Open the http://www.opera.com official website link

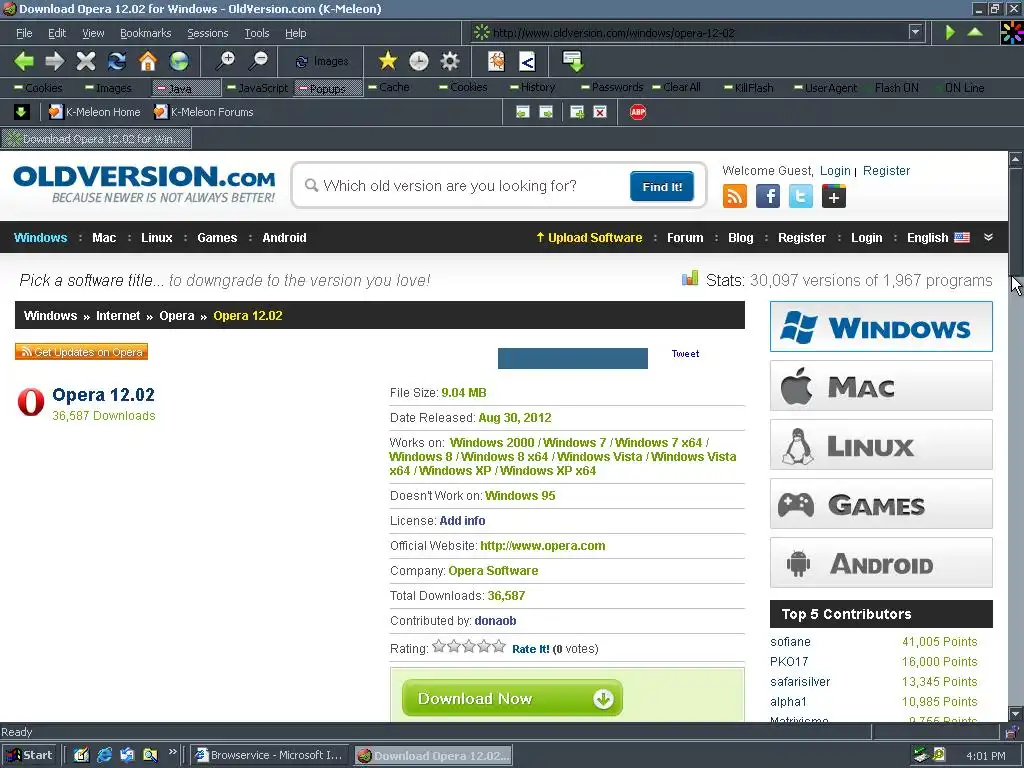coord(542,546)
